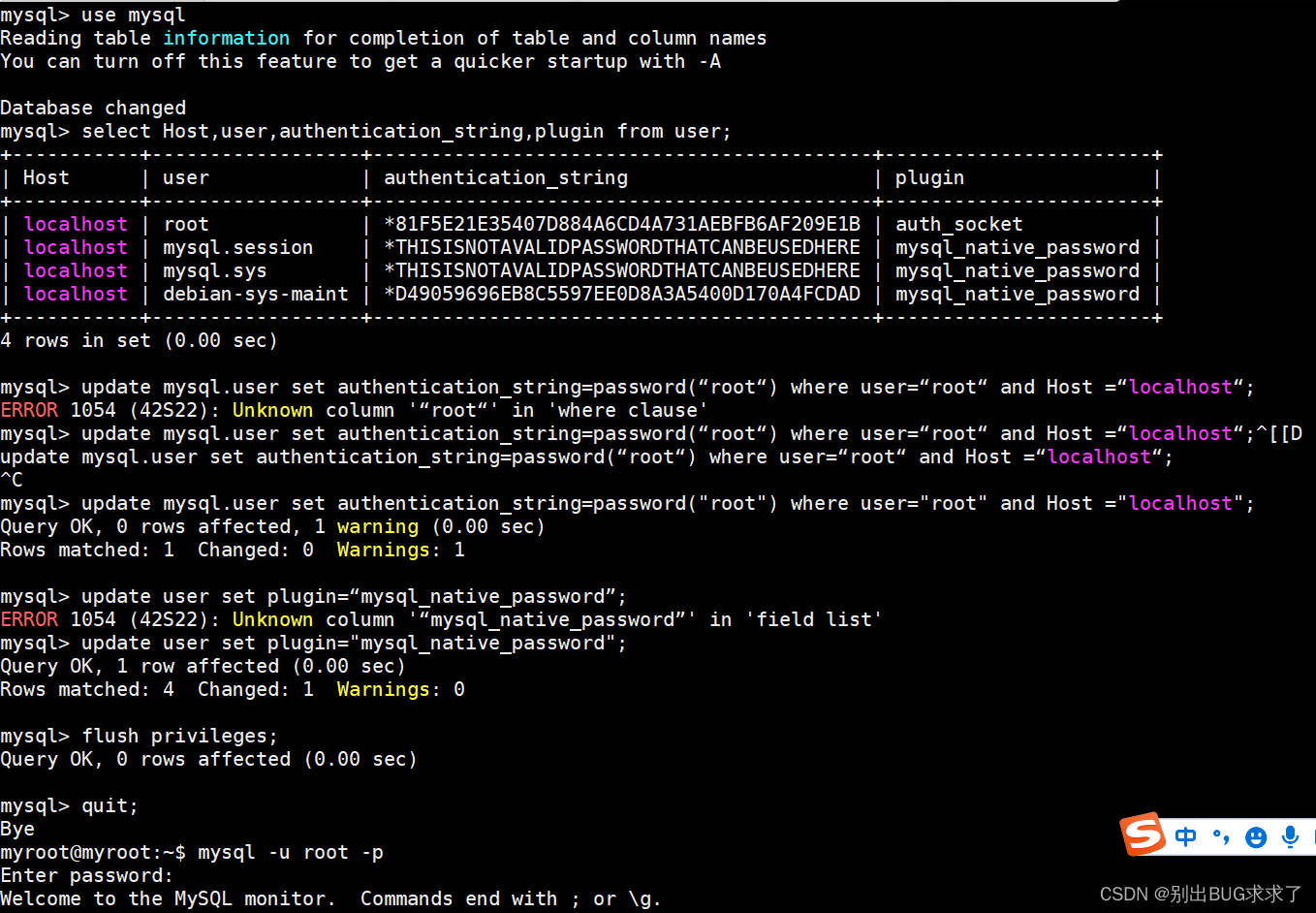This screenshot has height=913, width=1316.
Task: Click the '1 warning' query result text
Action: click(366, 526)
